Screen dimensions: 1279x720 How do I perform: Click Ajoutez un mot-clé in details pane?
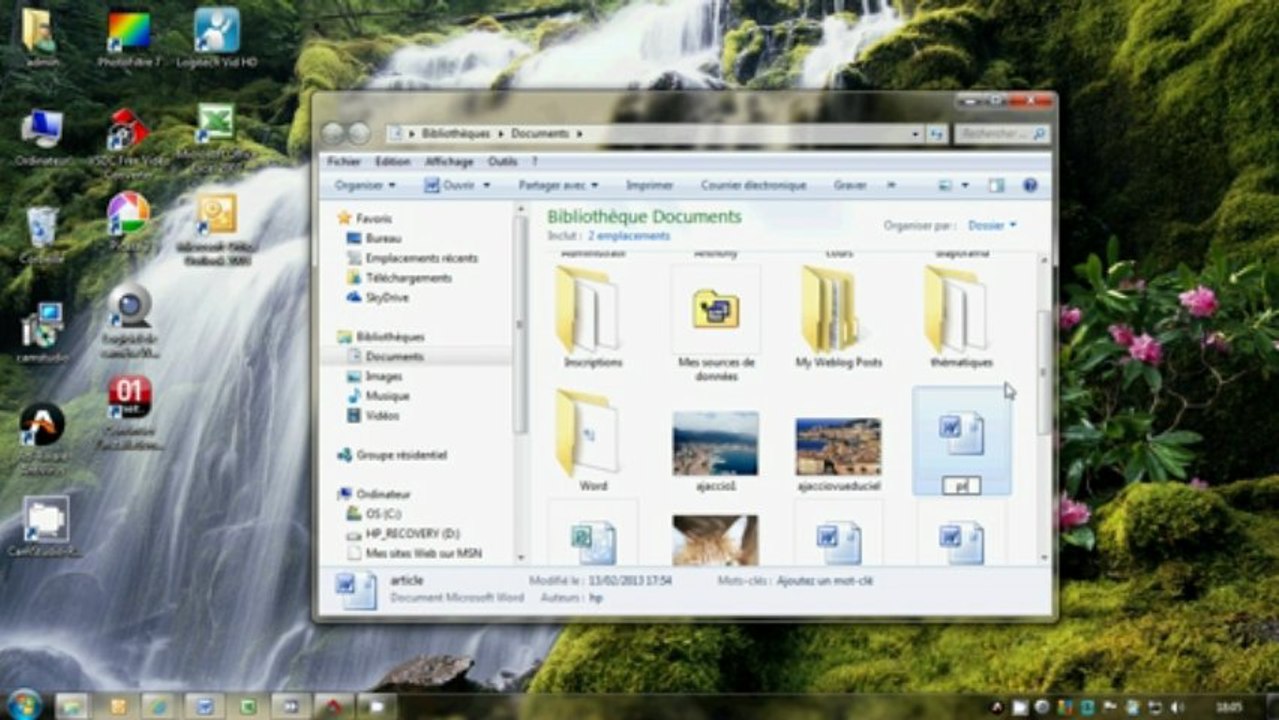click(826, 580)
